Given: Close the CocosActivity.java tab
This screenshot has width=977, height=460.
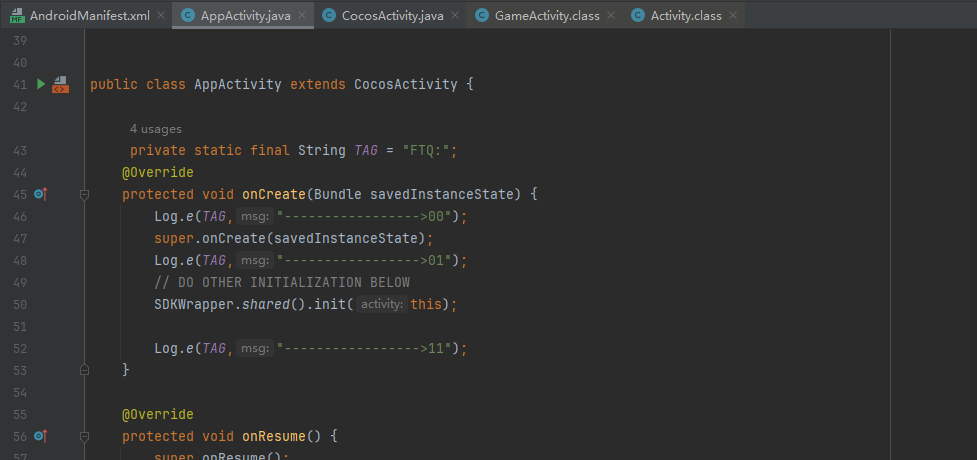Looking at the screenshot, I should pyautogui.click(x=455, y=16).
